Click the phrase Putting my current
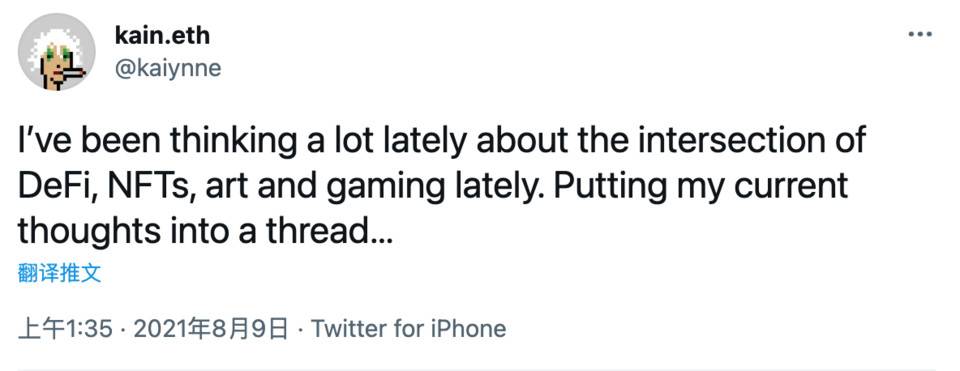Screen dimensions: 960x371 (x=701, y=187)
